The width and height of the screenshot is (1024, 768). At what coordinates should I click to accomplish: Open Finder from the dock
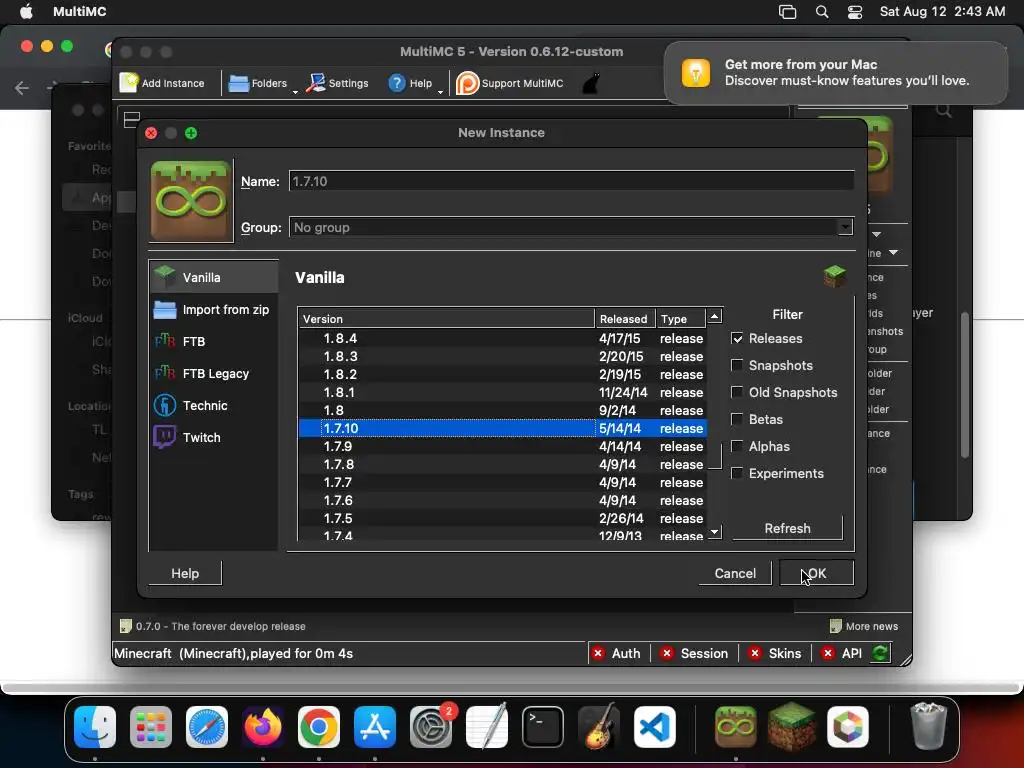pos(95,727)
